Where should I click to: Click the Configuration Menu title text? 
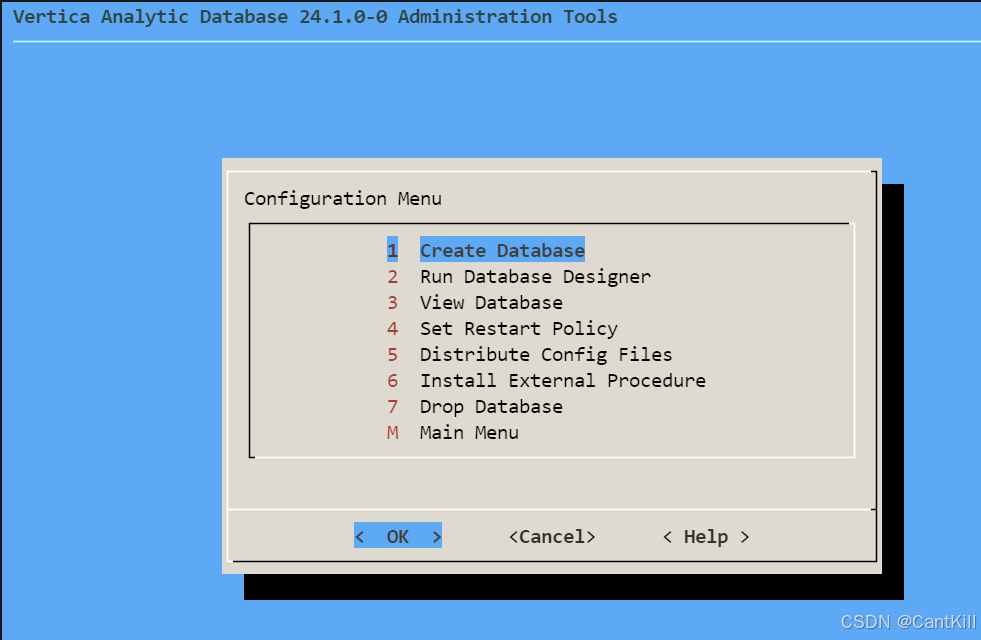(342, 198)
